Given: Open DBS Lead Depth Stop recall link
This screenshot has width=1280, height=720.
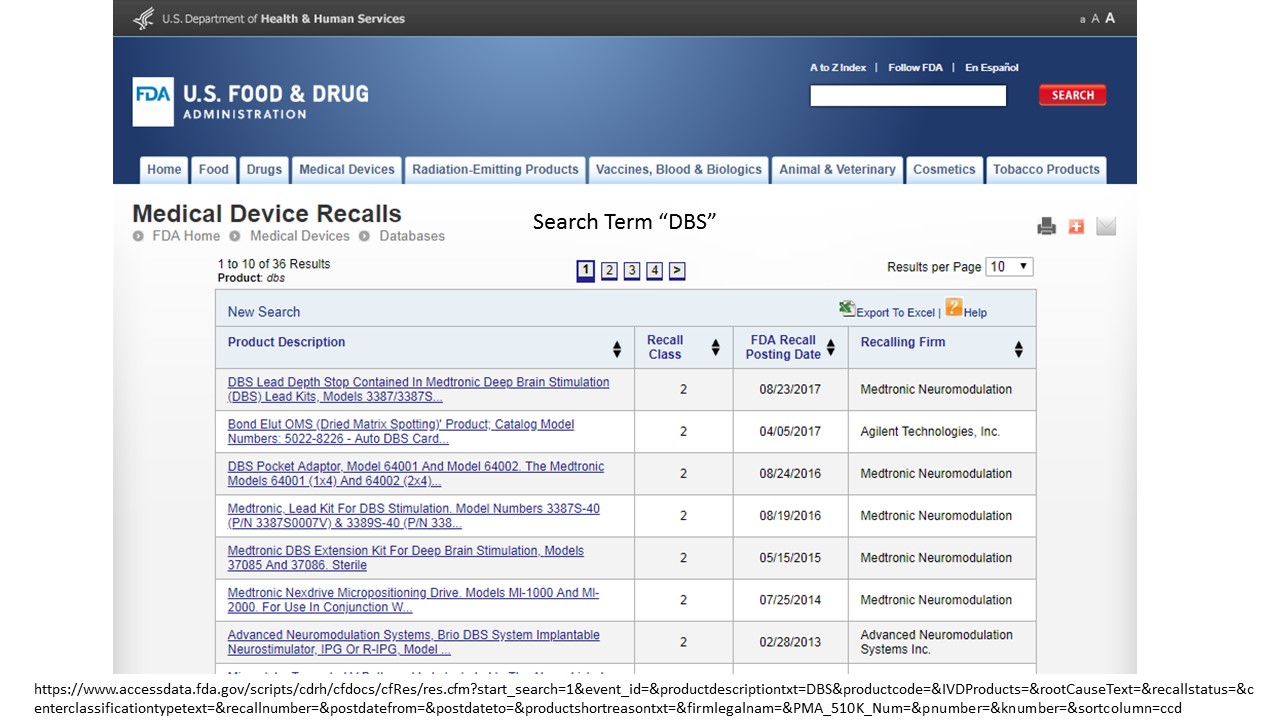Looking at the screenshot, I should pyautogui.click(x=418, y=389).
